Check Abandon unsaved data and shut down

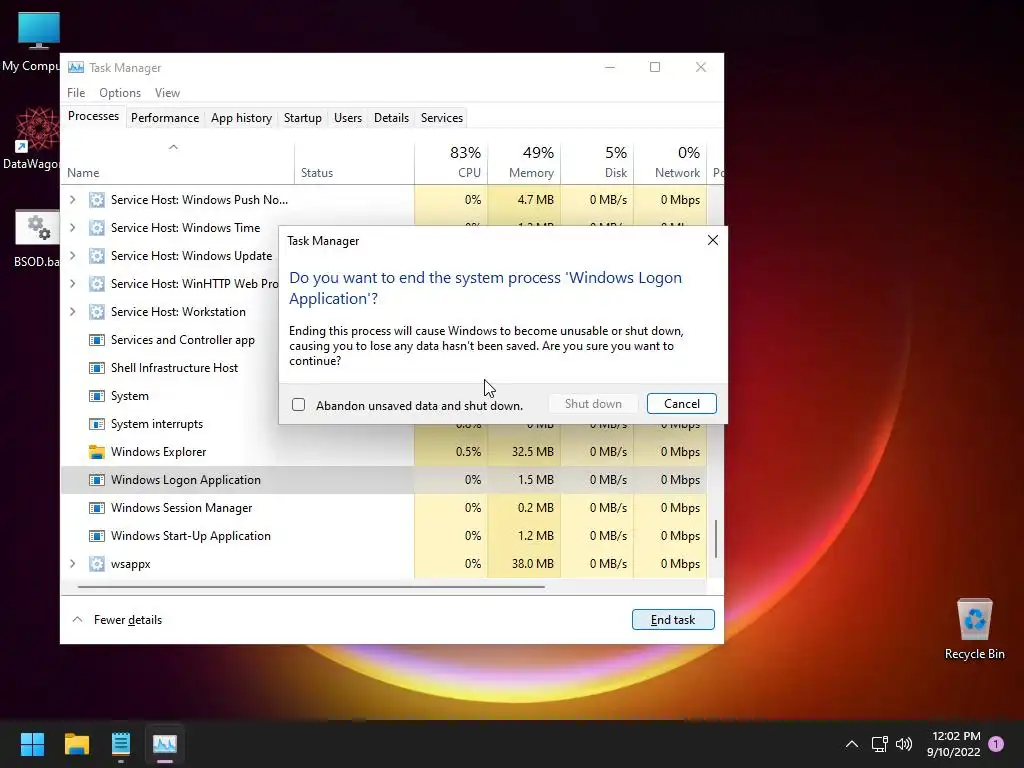[x=298, y=405]
